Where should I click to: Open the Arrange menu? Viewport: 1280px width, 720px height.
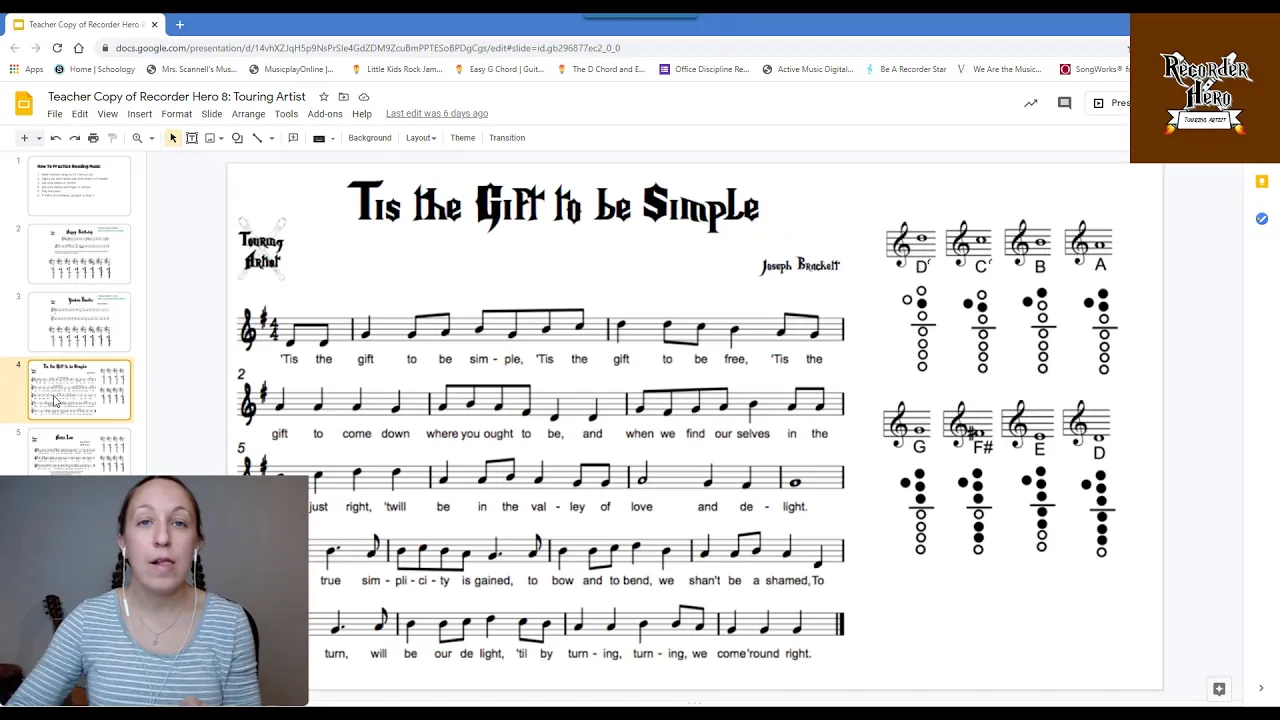[x=249, y=114]
